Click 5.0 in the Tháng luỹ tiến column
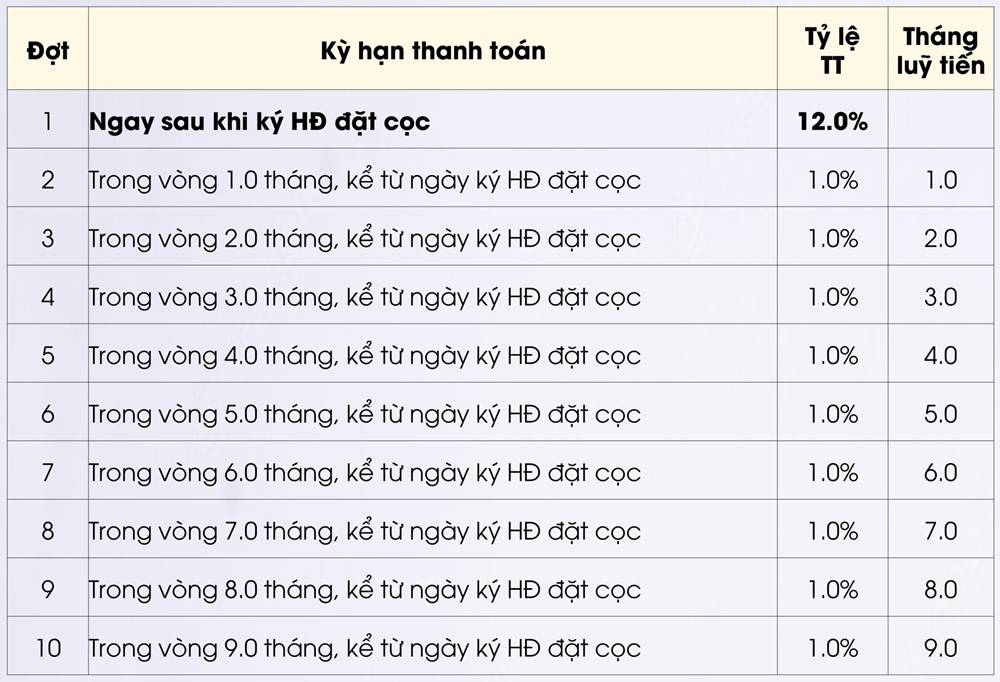The height and width of the screenshot is (682, 1000). click(x=940, y=414)
